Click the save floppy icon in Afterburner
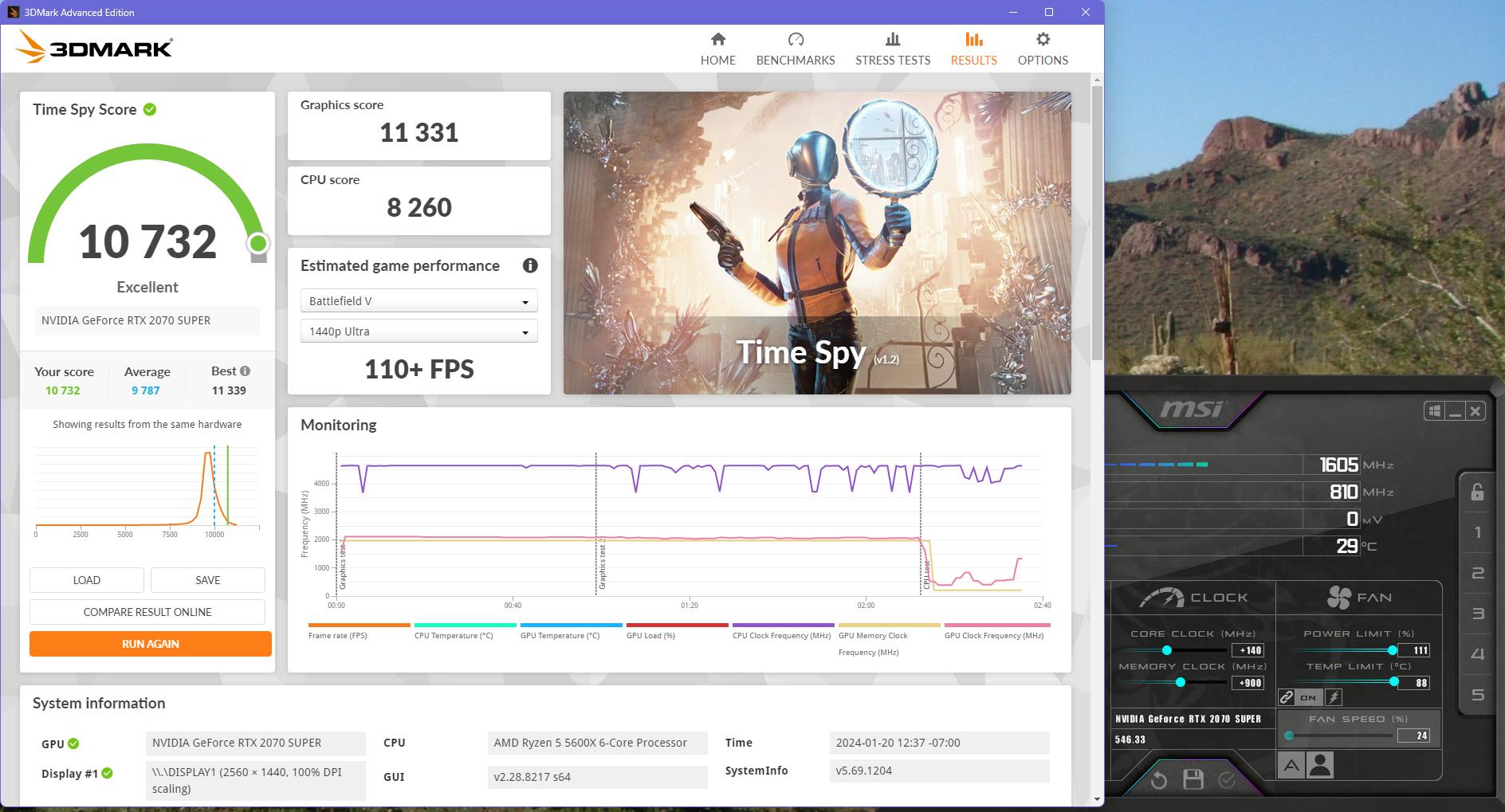1505x812 pixels. tap(1193, 779)
